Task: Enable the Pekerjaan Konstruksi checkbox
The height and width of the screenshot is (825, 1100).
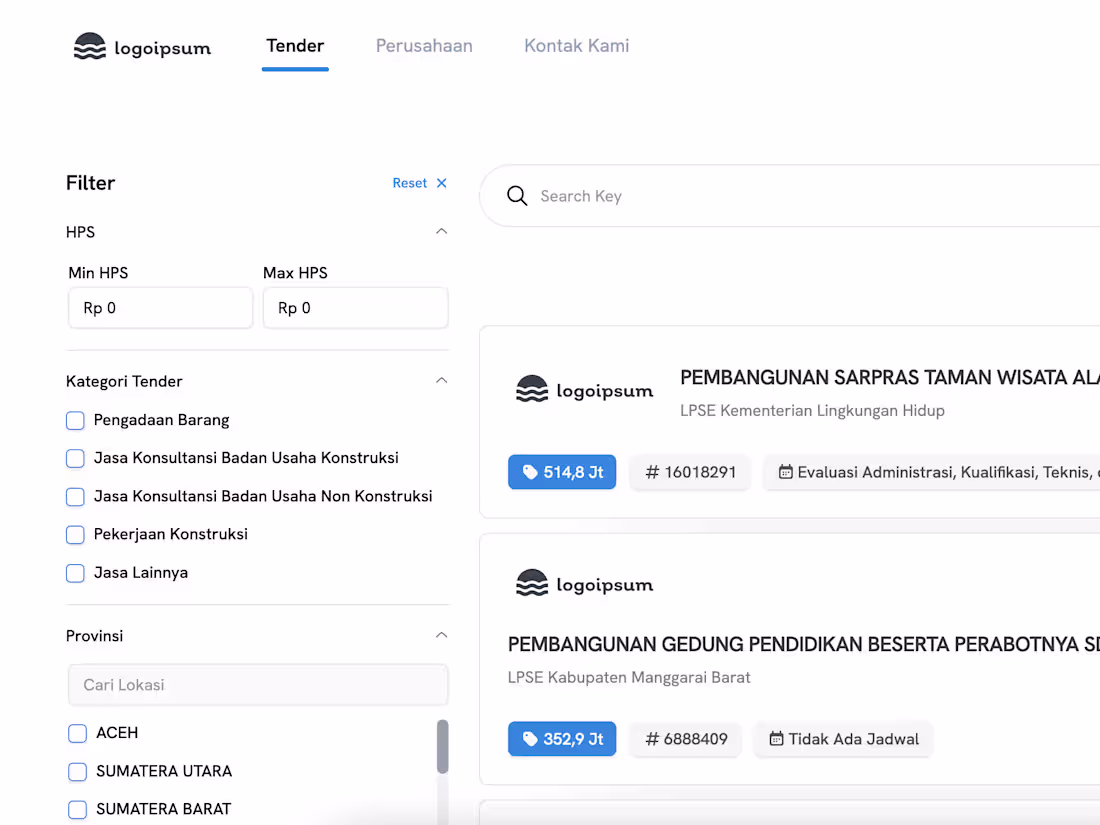Action: coord(75,535)
